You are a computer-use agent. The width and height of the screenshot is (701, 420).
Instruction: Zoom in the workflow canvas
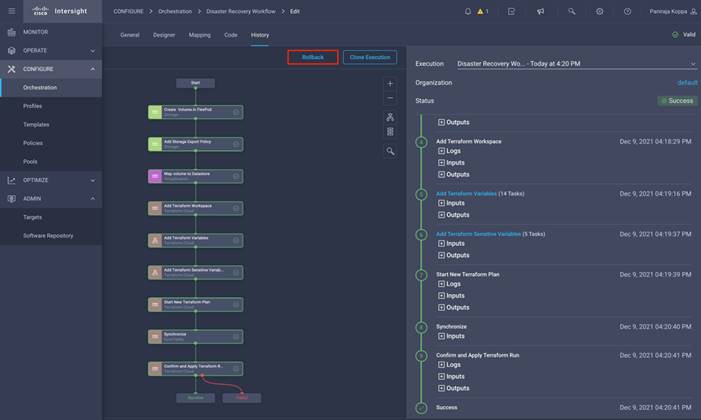pos(390,84)
